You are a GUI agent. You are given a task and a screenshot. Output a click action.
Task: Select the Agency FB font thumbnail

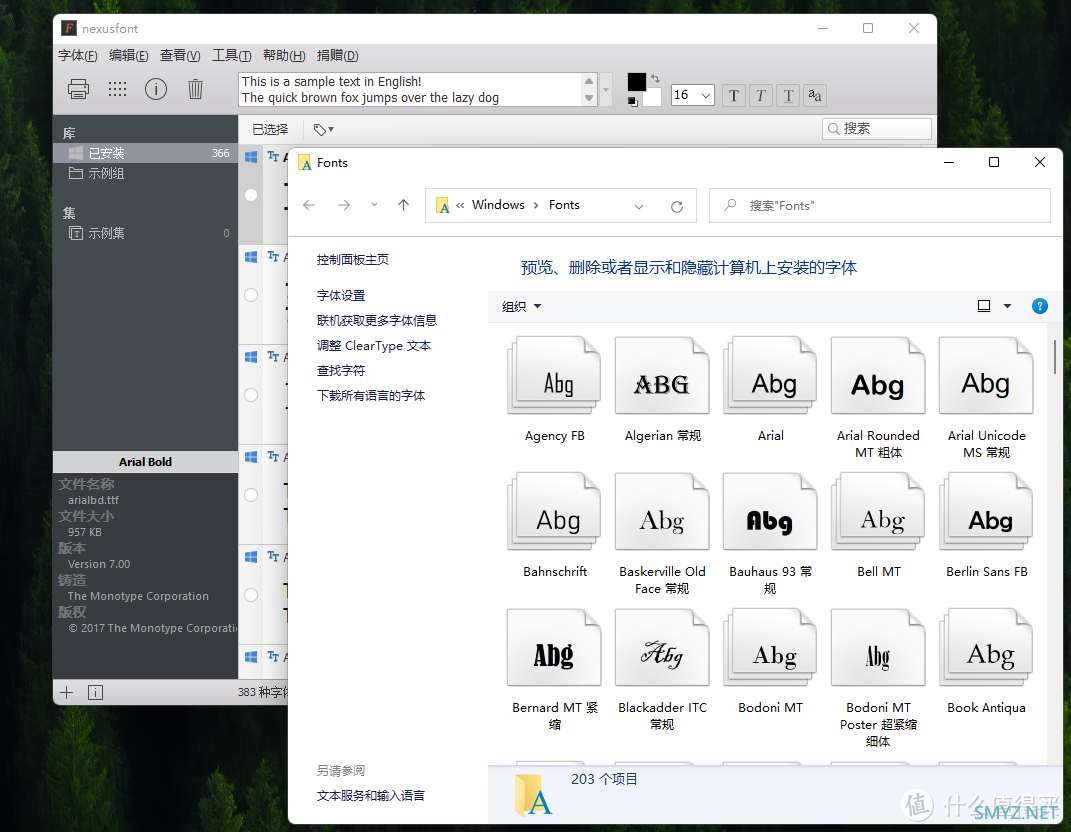pos(554,375)
